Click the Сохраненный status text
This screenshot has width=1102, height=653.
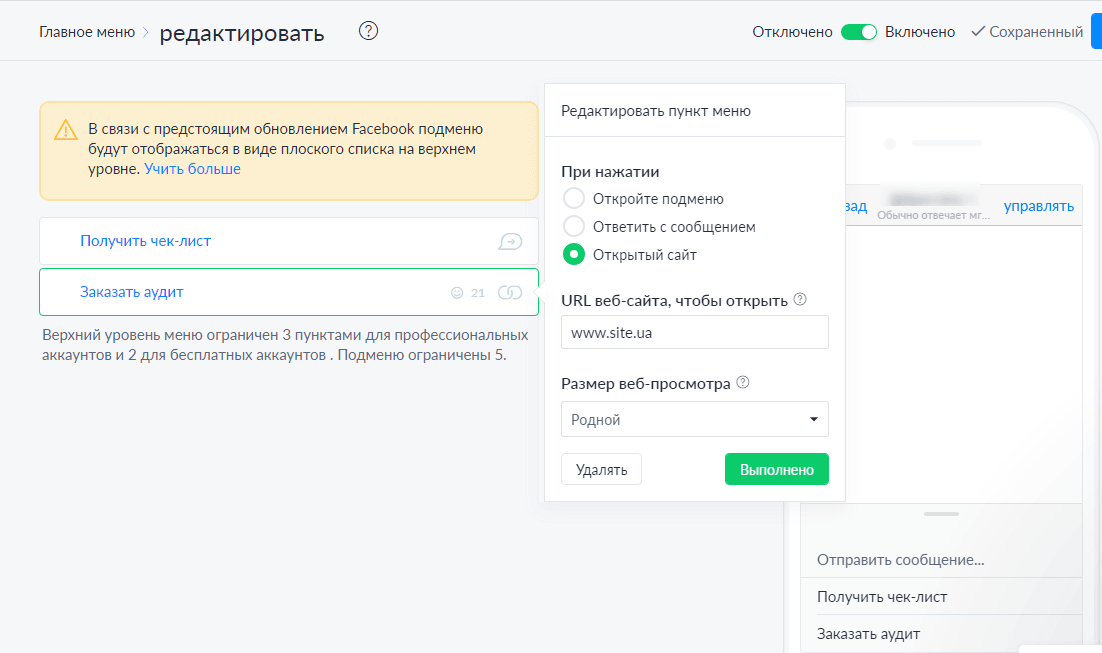(1036, 32)
